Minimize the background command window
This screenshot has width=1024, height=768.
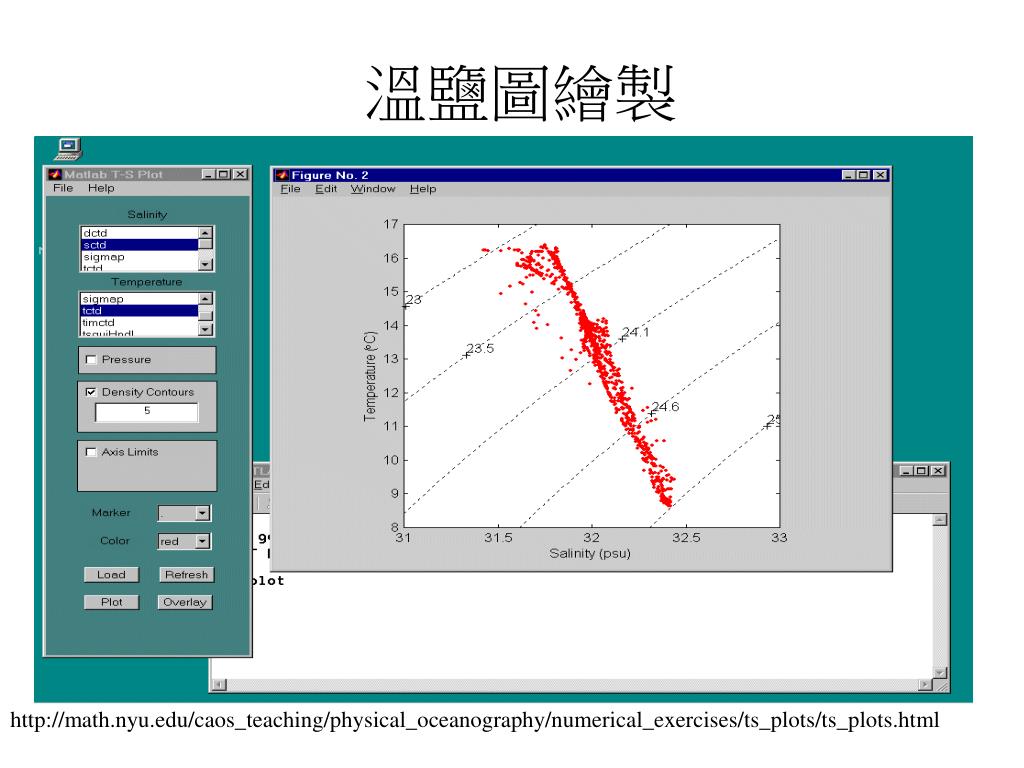[906, 471]
